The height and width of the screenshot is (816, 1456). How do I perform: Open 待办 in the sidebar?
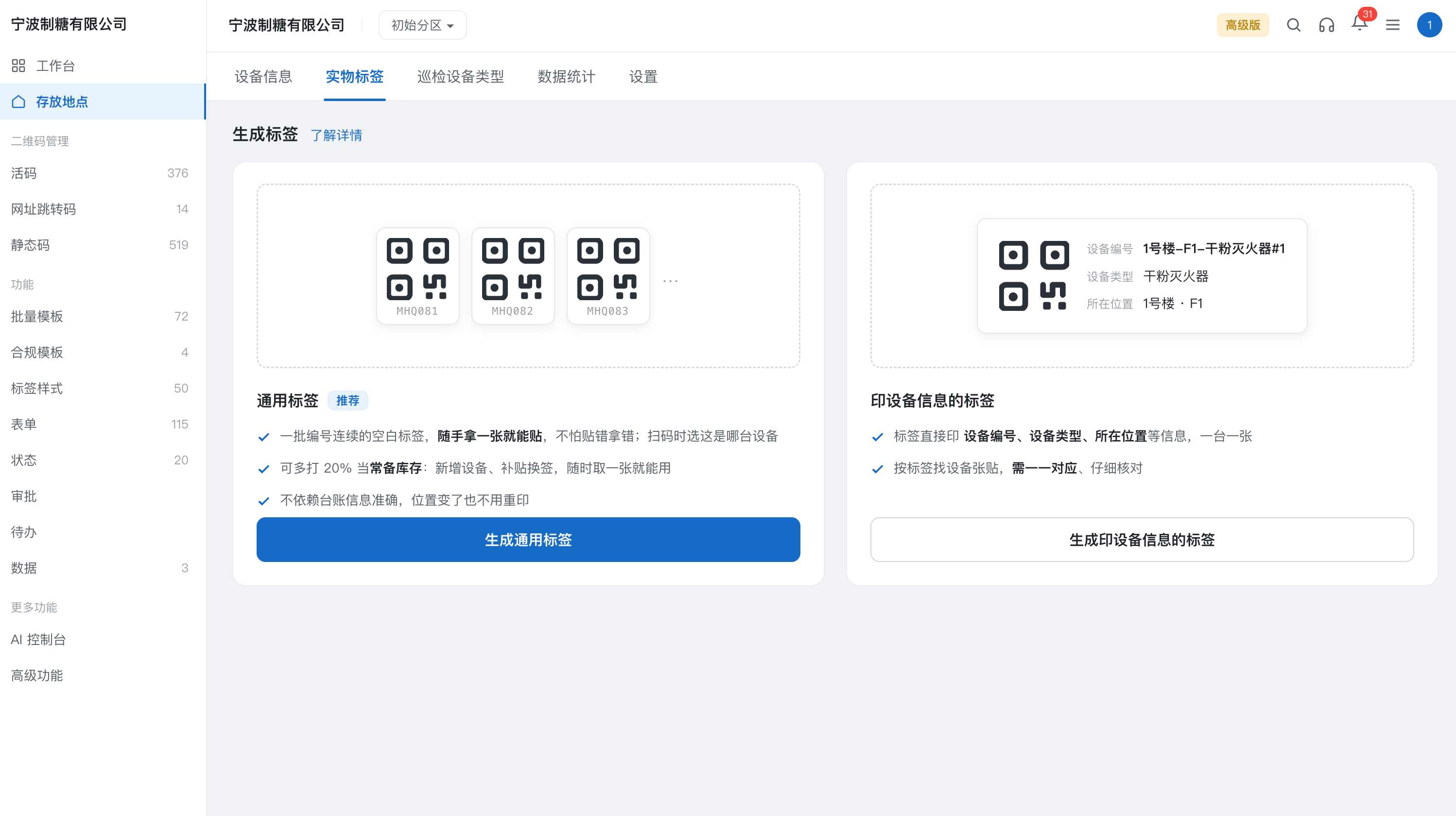pos(103,532)
